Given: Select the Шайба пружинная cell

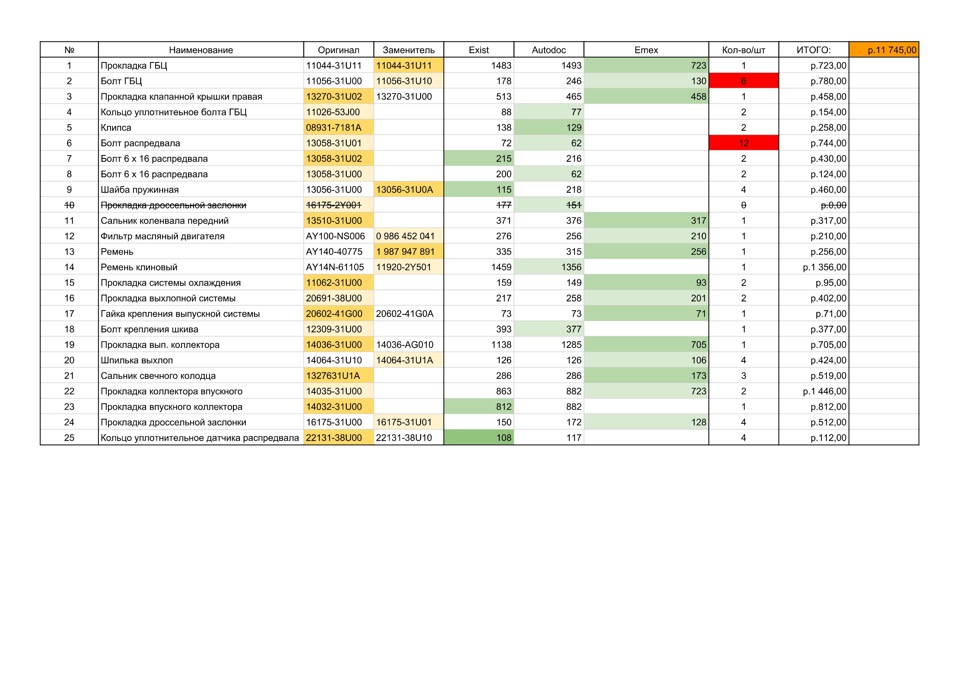Looking at the screenshot, I should pyautogui.click(x=201, y=190).
